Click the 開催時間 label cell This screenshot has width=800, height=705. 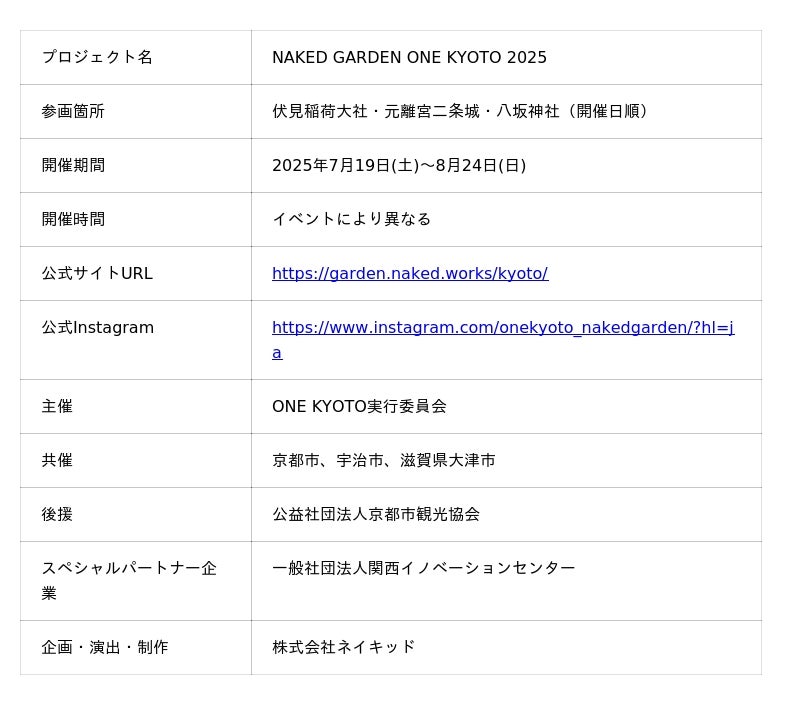73,219
